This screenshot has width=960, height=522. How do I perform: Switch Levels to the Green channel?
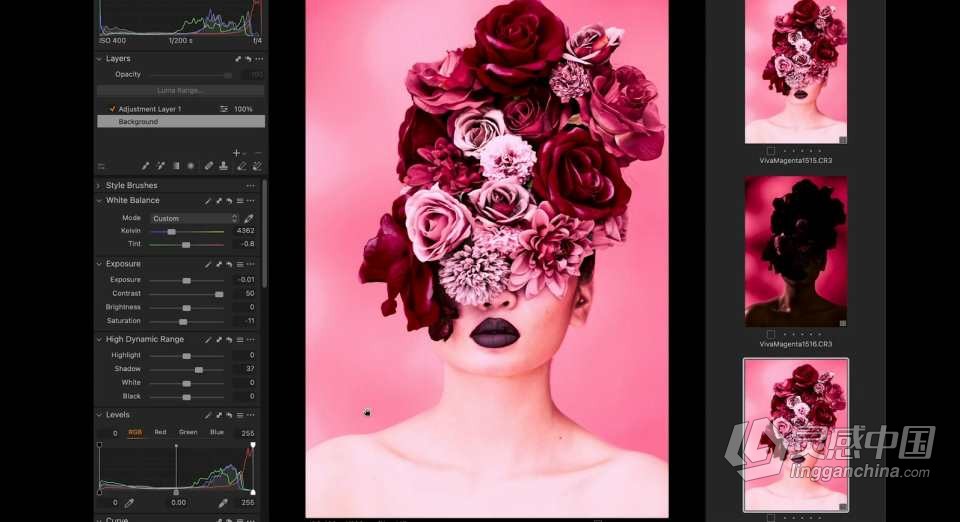pos(188,433)
